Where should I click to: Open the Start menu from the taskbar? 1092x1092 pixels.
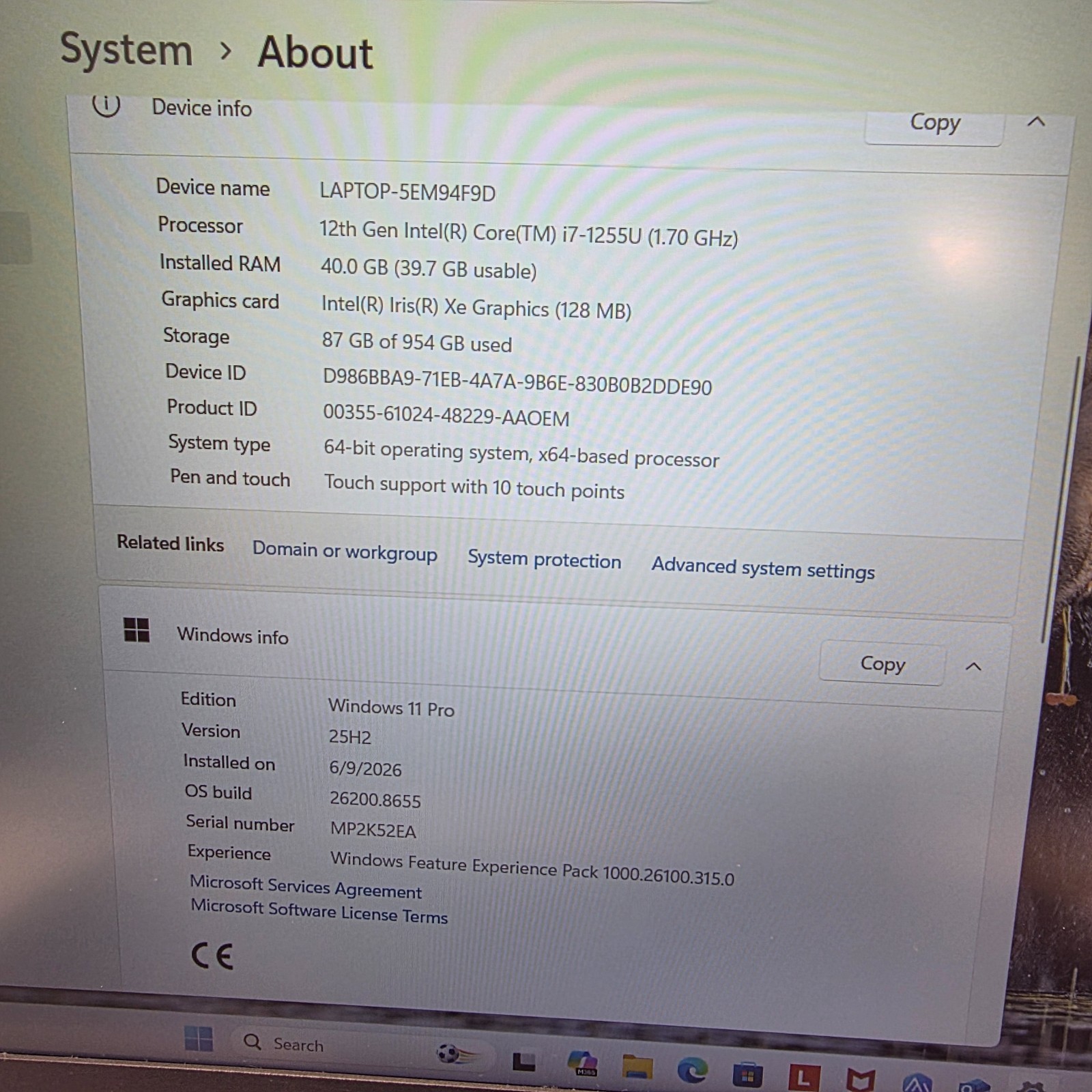coord(199,1039)
